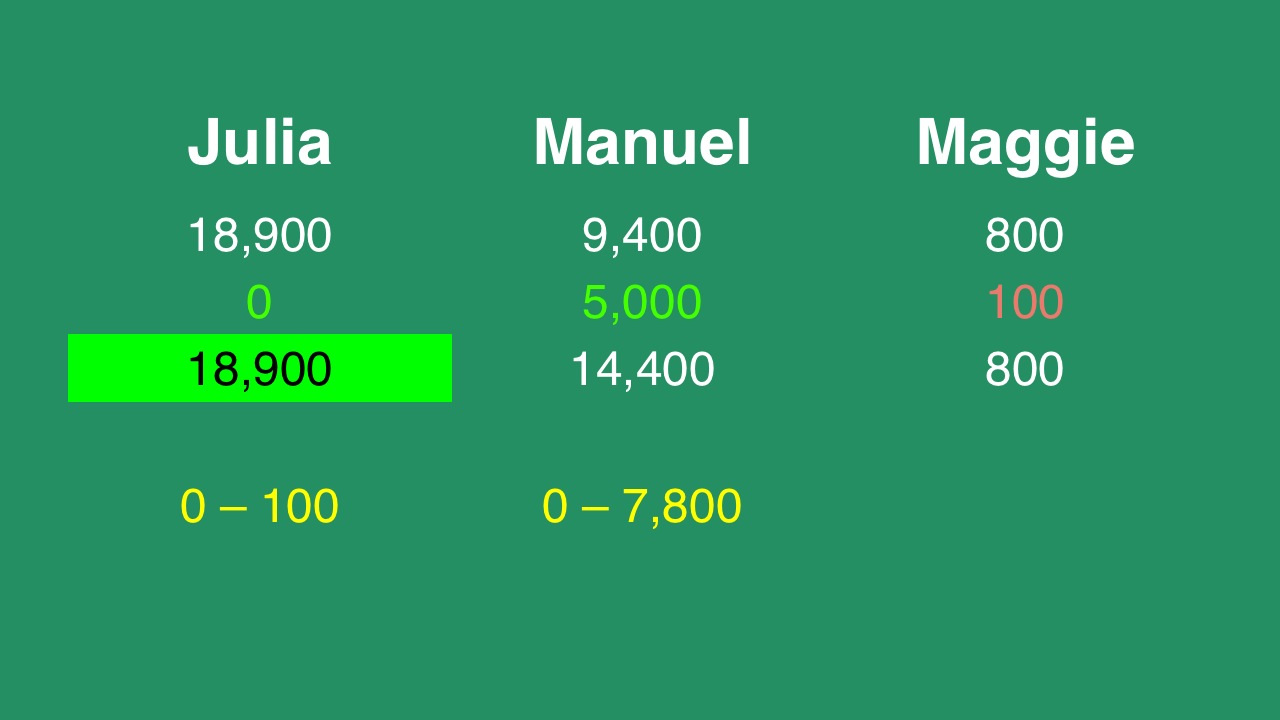
Task: Select Manuel's green 5,000 wager
Action: tap(642, 303)
